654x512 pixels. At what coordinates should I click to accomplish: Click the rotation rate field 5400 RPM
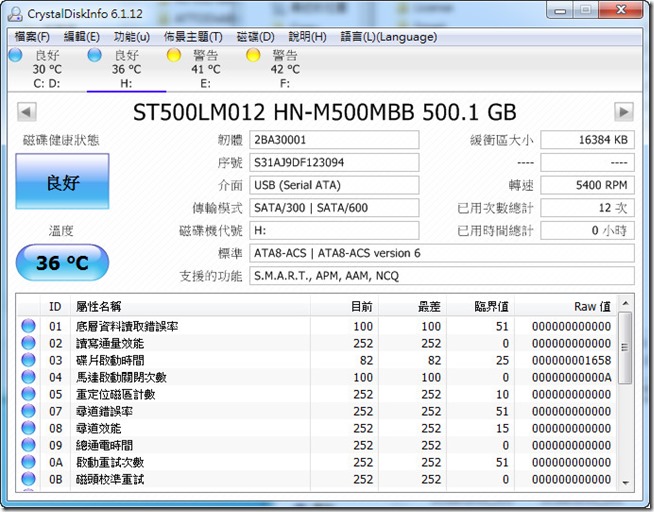pos(587,185)
